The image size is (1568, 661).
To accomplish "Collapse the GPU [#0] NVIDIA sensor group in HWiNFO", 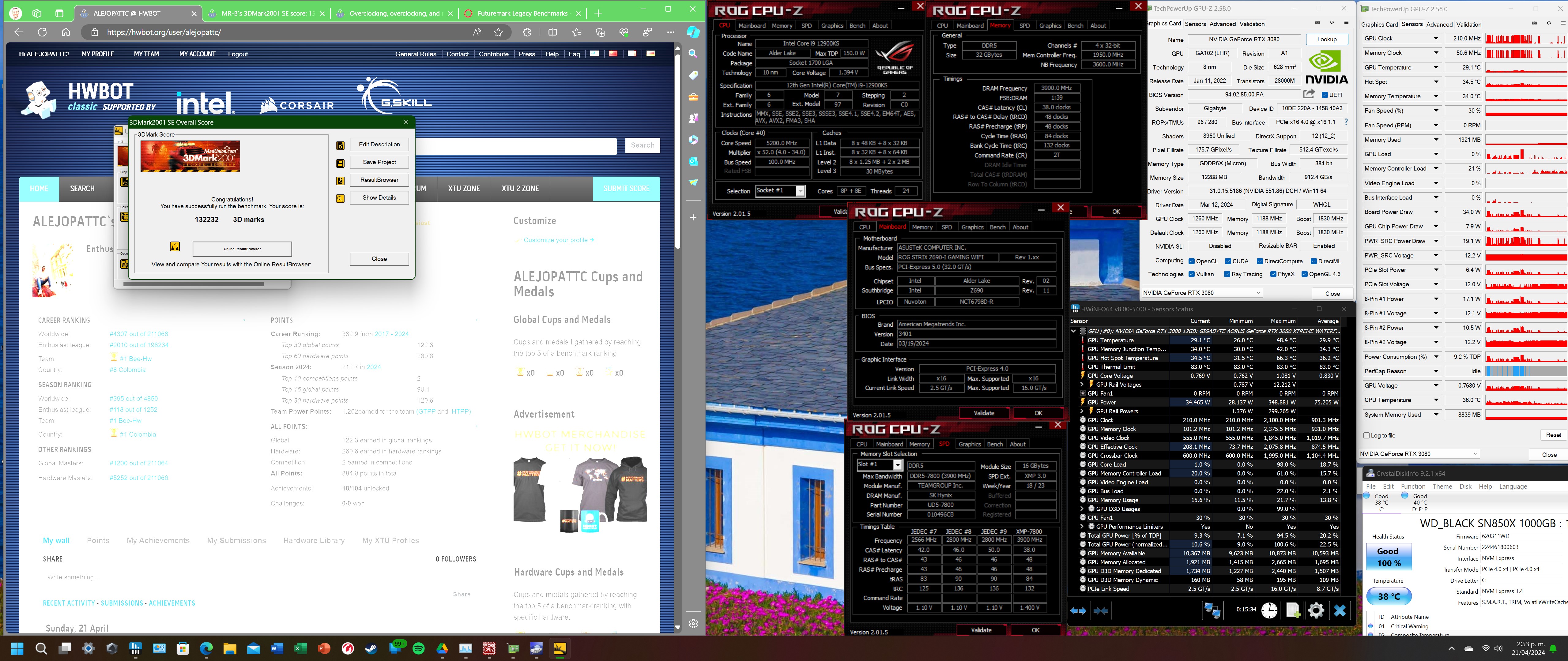I will point(1073,331).
